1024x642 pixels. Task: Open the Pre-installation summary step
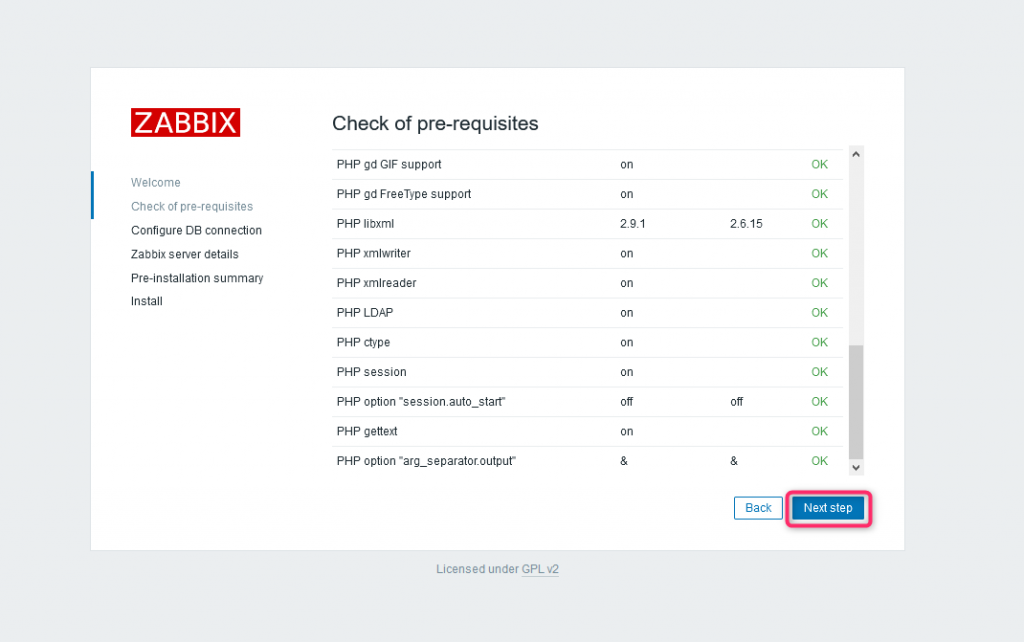pos(197,278)
